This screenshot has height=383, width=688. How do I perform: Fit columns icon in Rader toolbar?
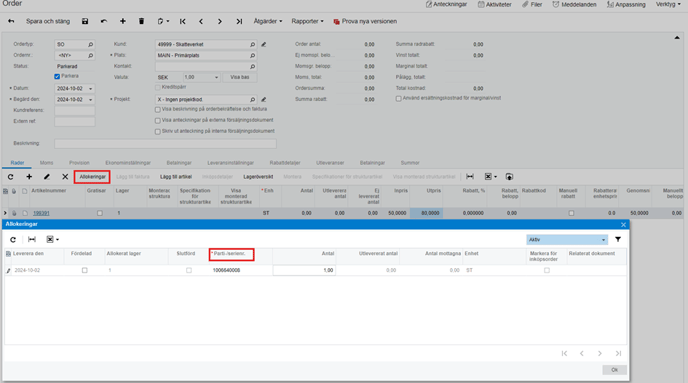[x=470, y=176]
